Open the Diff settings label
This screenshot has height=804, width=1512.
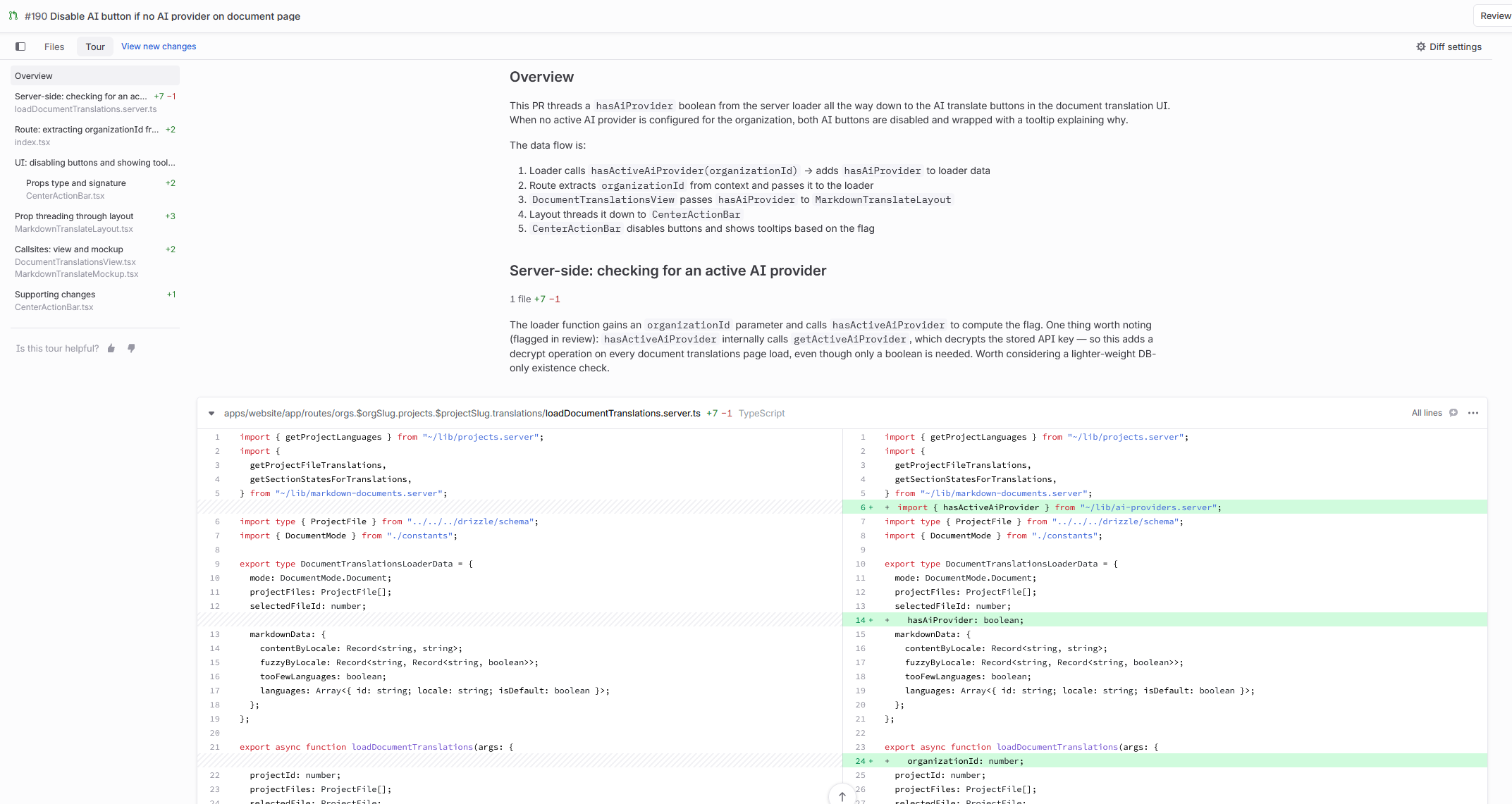pyautogui.click(x=1456, y=47)
